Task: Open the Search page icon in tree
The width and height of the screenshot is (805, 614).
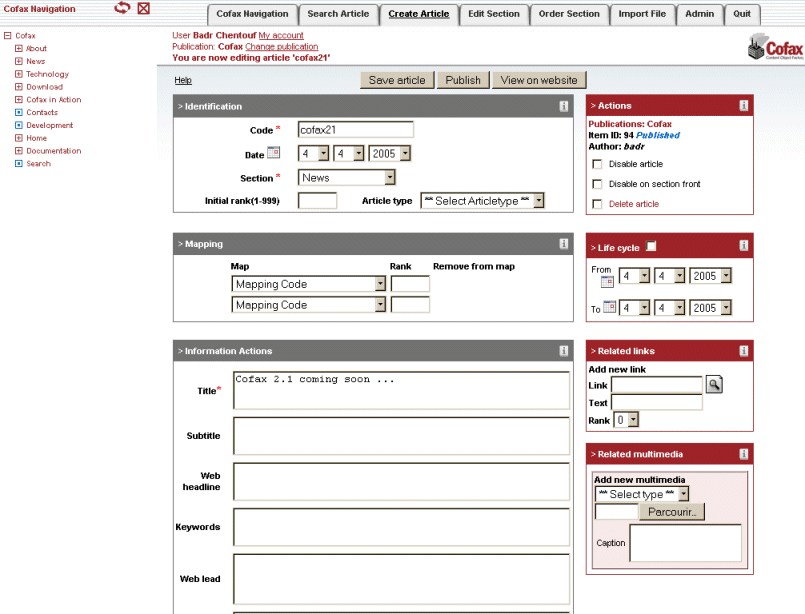Action: point(19,164)
